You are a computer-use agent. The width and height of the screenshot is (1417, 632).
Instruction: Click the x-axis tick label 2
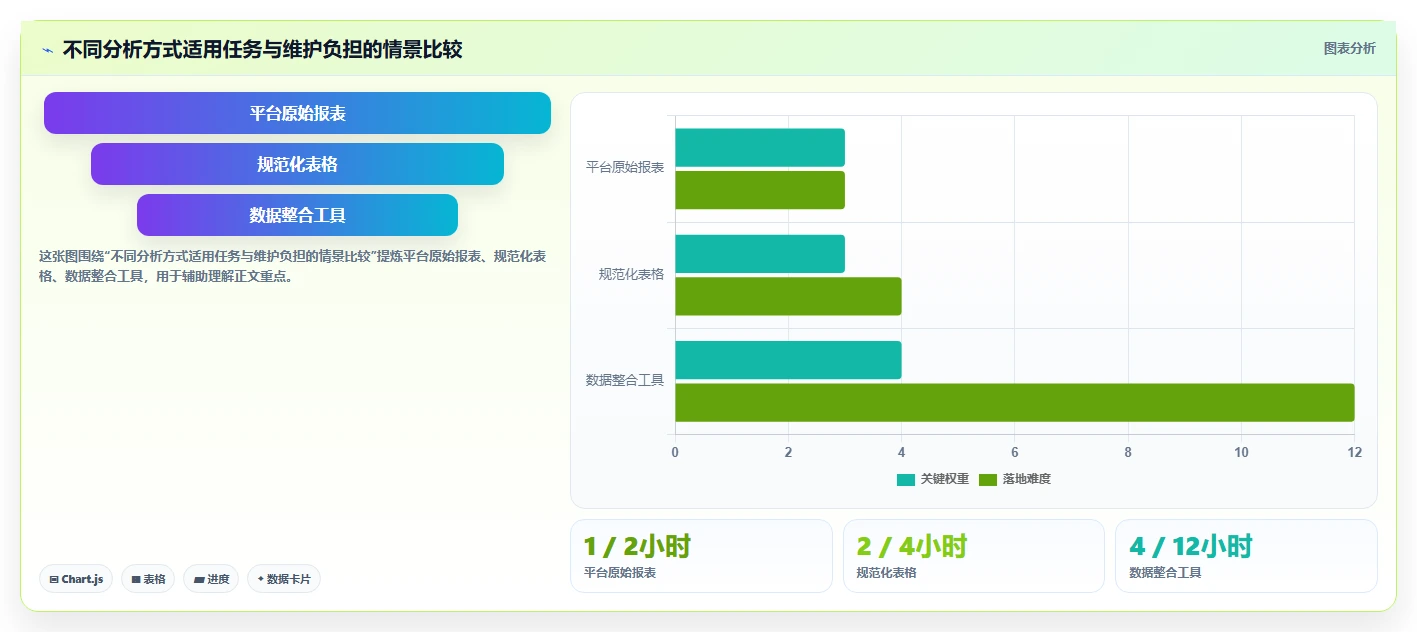coord(788,452)
